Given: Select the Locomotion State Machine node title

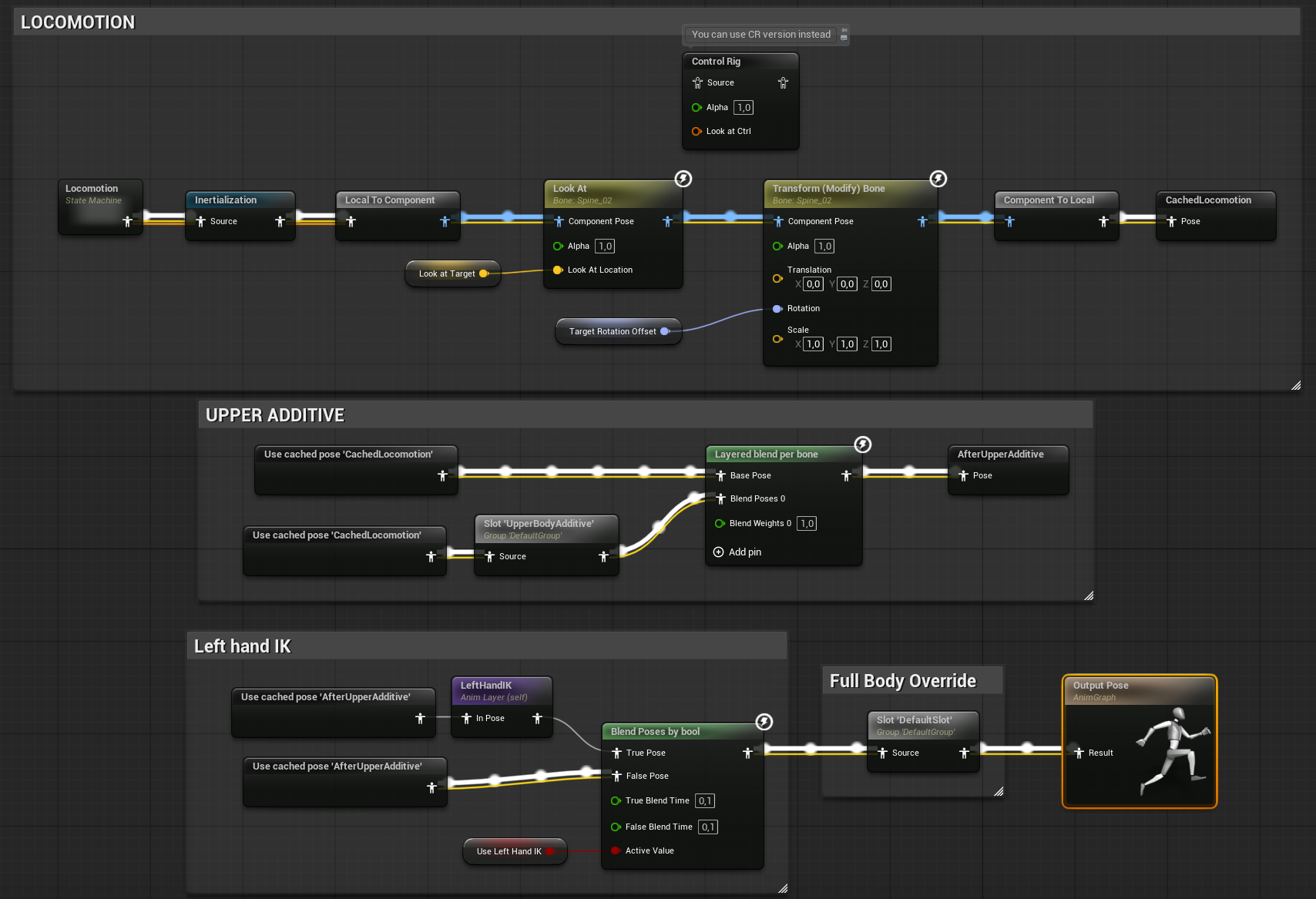Looking at the screenshot, I should (92, 189).
